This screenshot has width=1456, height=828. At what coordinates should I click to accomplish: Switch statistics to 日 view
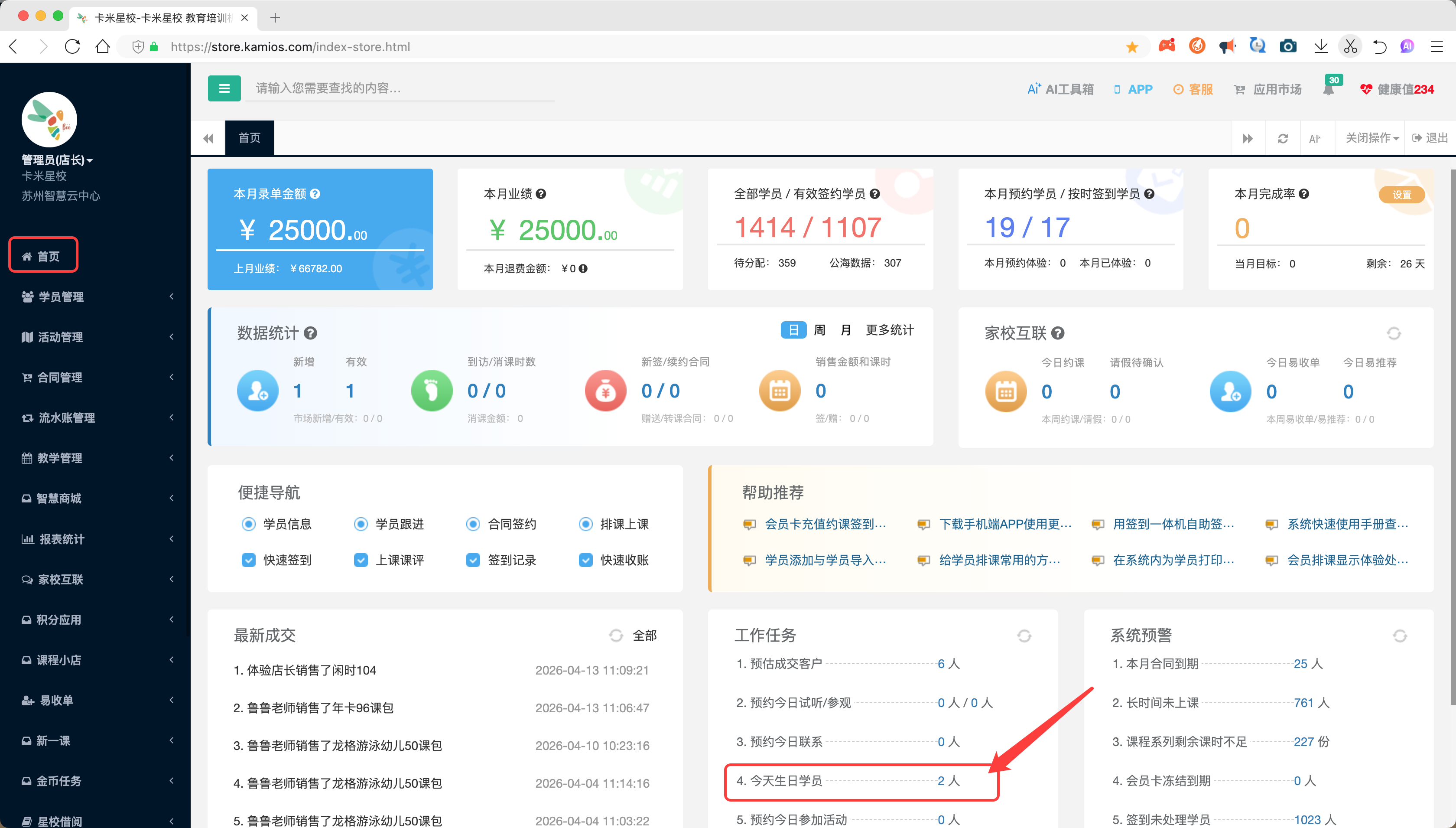tap(793, 330)
